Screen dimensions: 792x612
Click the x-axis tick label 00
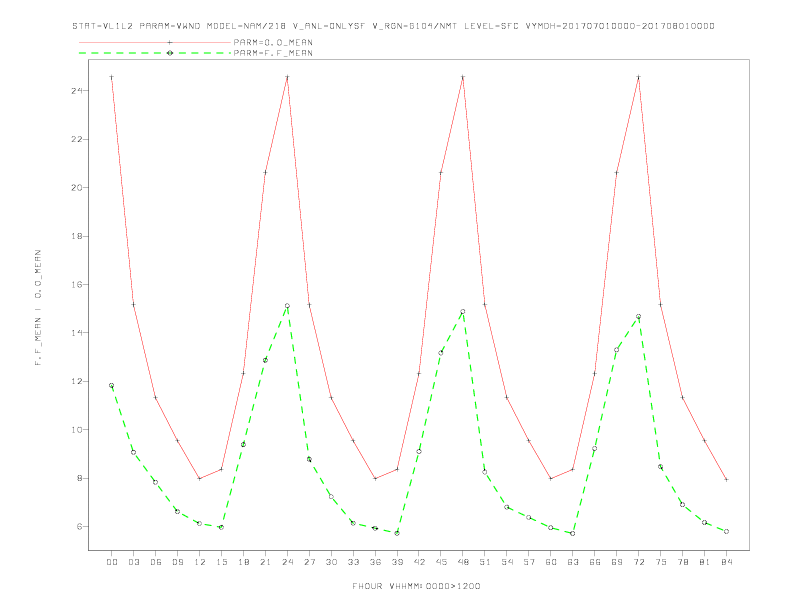(112, 562)
